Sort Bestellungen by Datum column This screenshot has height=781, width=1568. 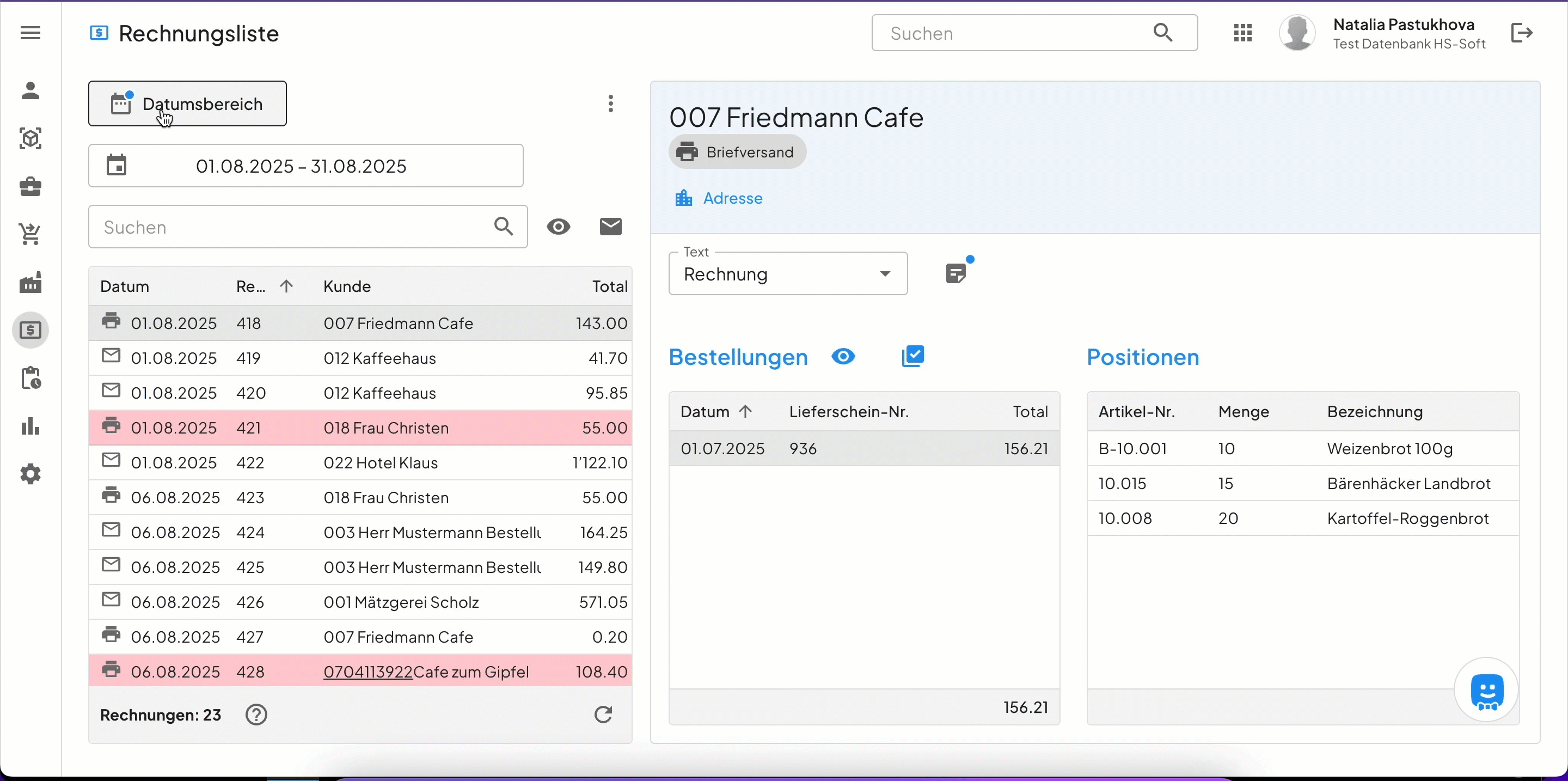point(716,412)
